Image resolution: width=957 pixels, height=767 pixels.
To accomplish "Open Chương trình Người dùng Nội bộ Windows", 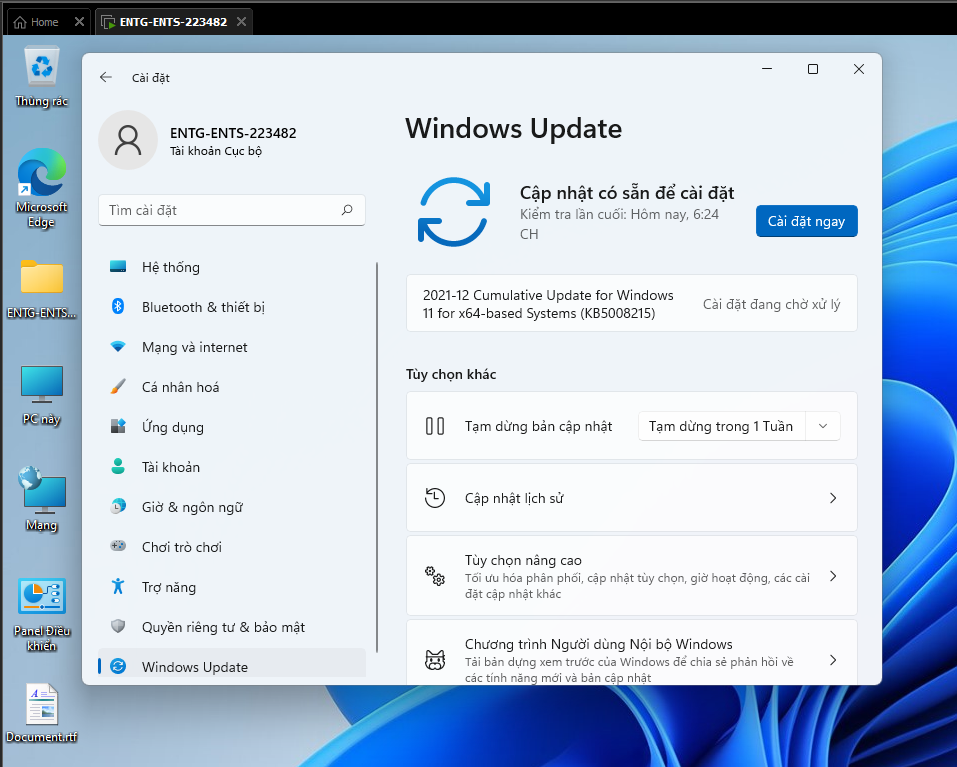I will (632, 652).
